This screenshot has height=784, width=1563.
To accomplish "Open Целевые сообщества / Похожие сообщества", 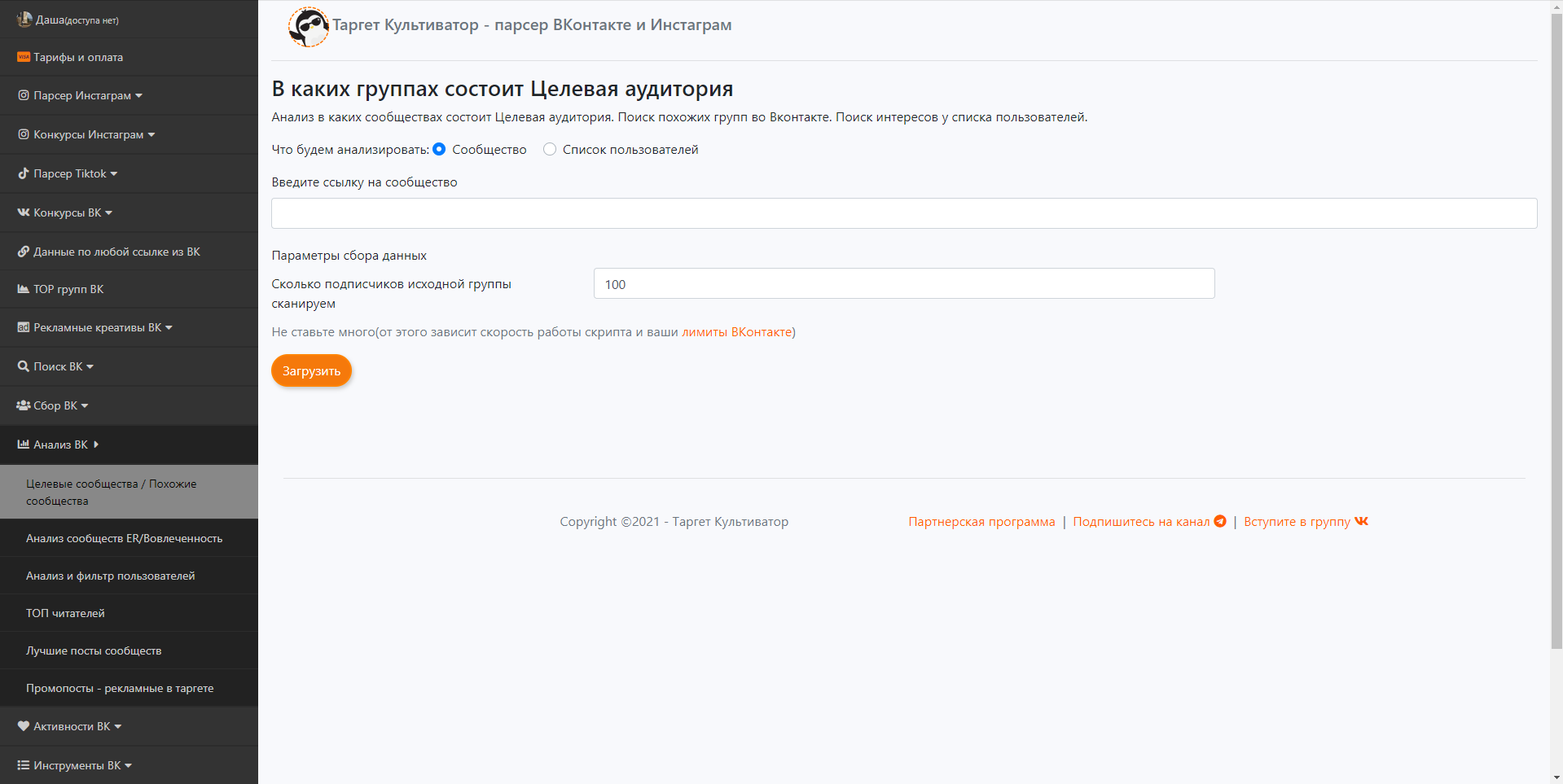I will (129, 492).
